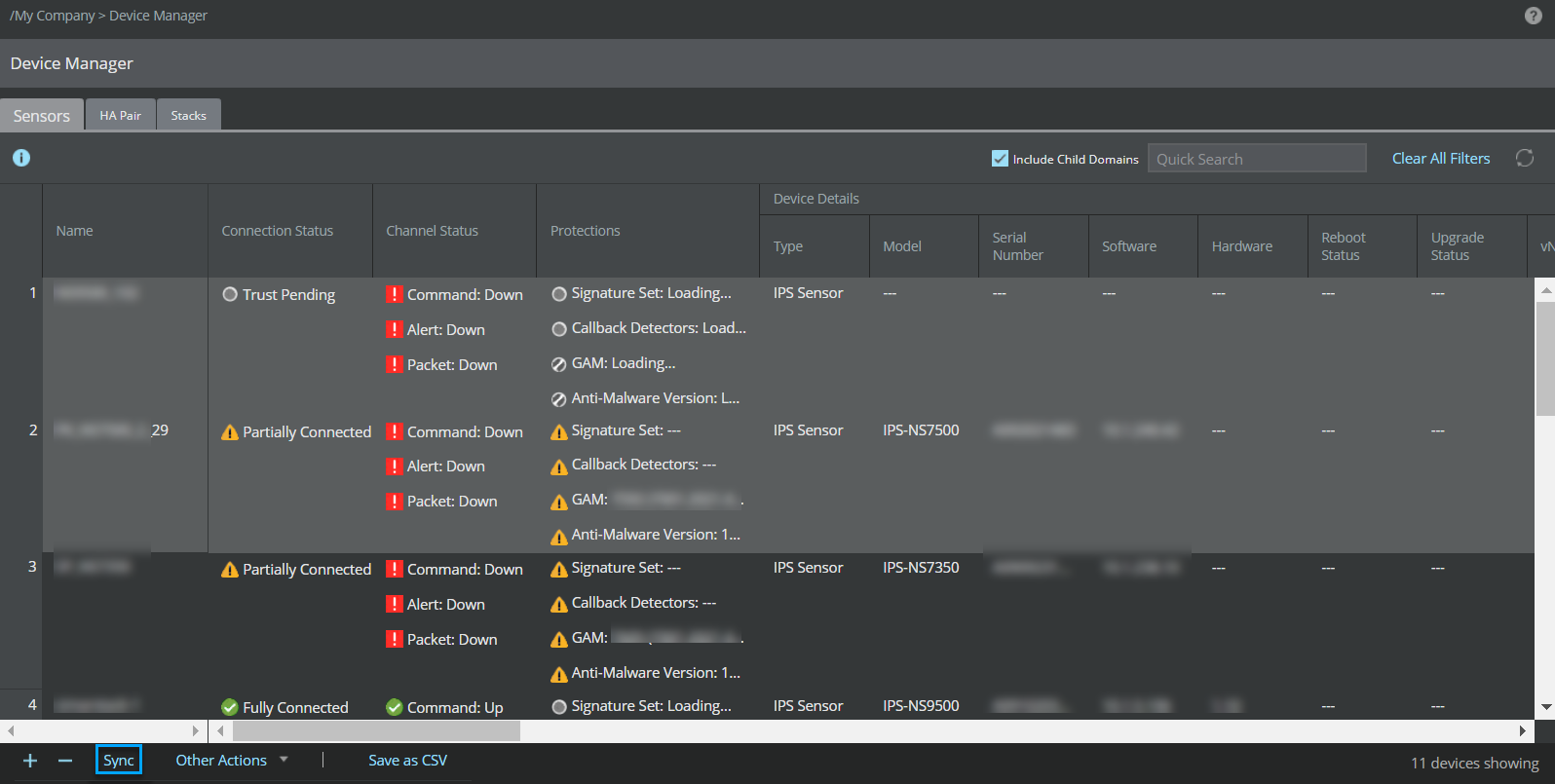The height and width of the screenshot is (784, 1555).
Task: Click the Serial Number column header
Action: (1034, 246)
